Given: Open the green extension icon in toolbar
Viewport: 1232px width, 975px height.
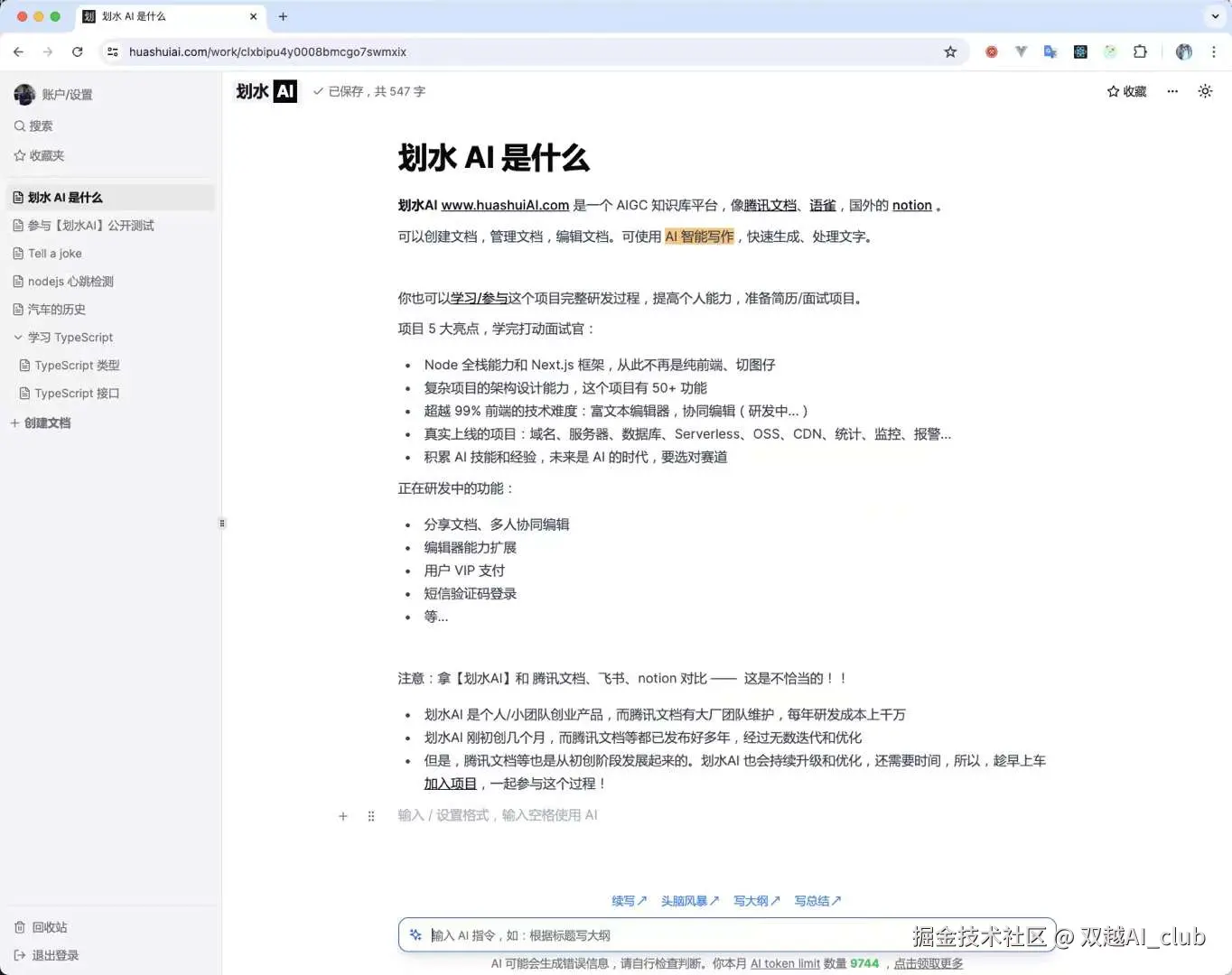Looking at the screenshot, I should coord(1110,51).
